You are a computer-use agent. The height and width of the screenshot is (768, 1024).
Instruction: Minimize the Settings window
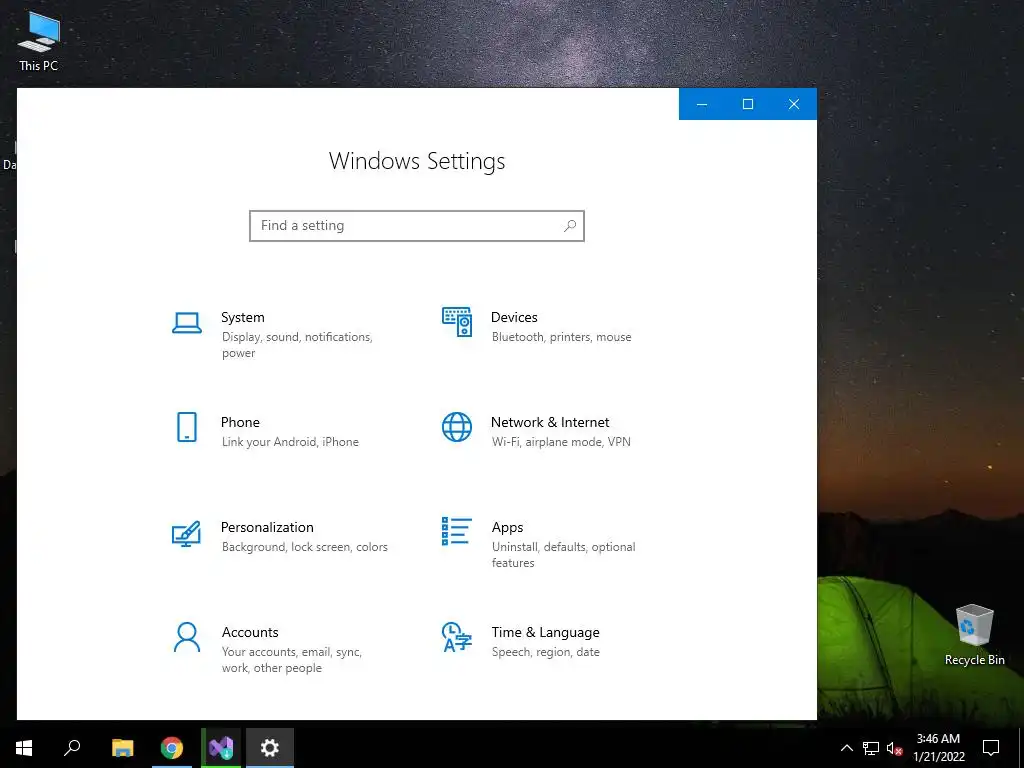pos(702,104)
